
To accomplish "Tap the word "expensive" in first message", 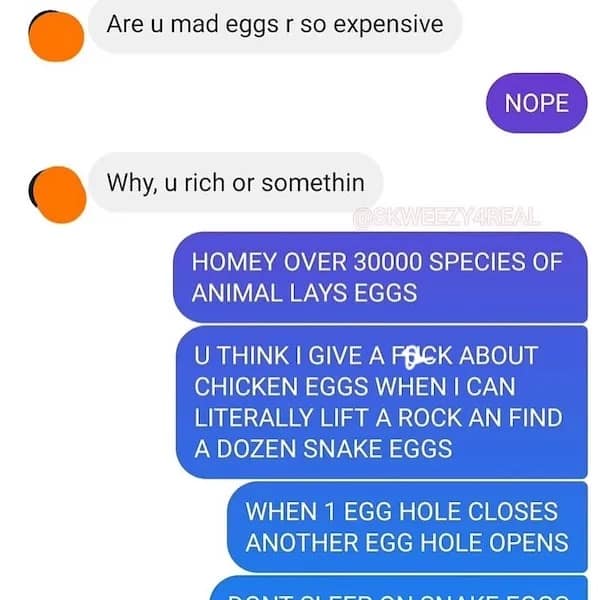I will 388,25.
